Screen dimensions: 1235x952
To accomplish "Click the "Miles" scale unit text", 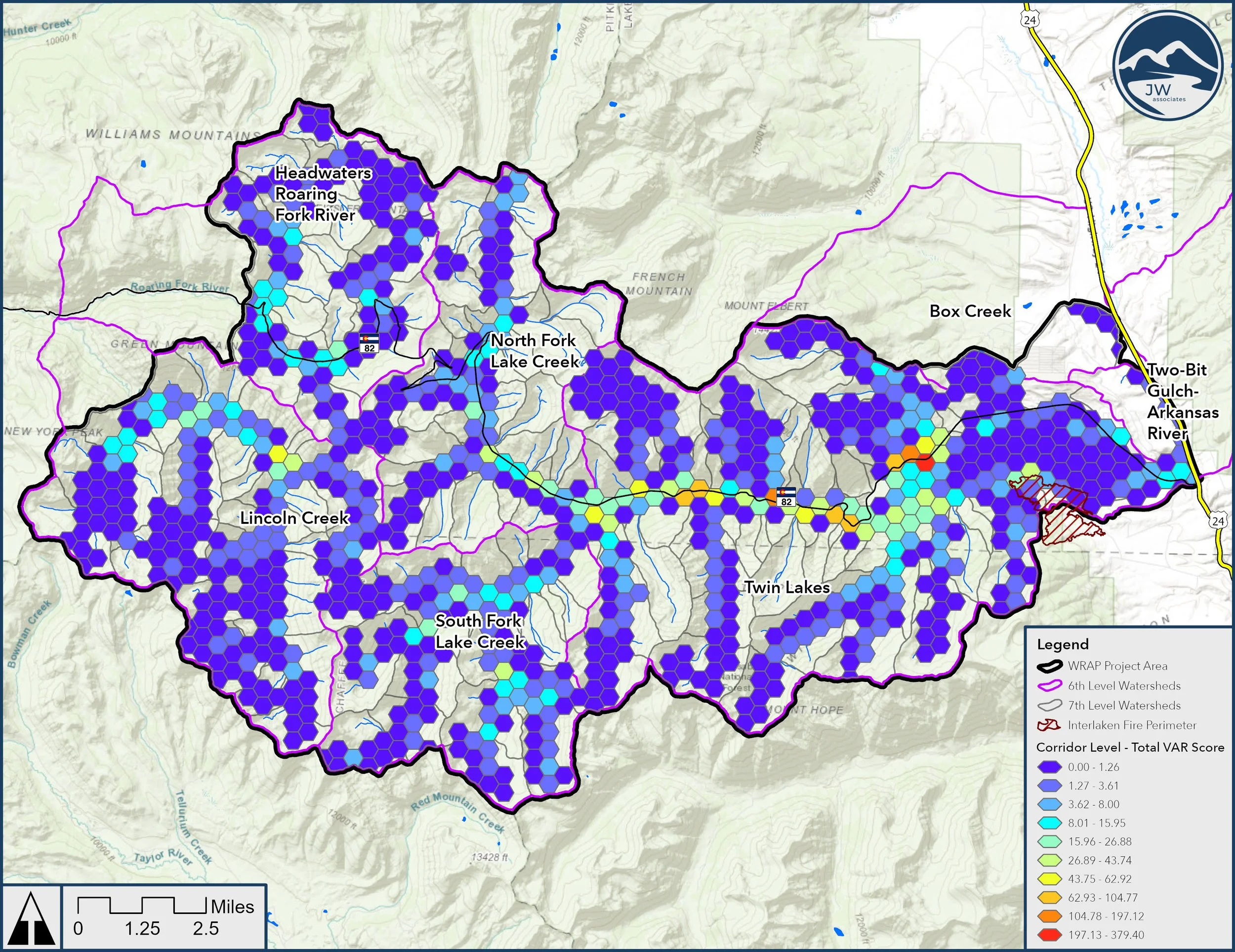I will pyautogui.click(x=232, y=907).
